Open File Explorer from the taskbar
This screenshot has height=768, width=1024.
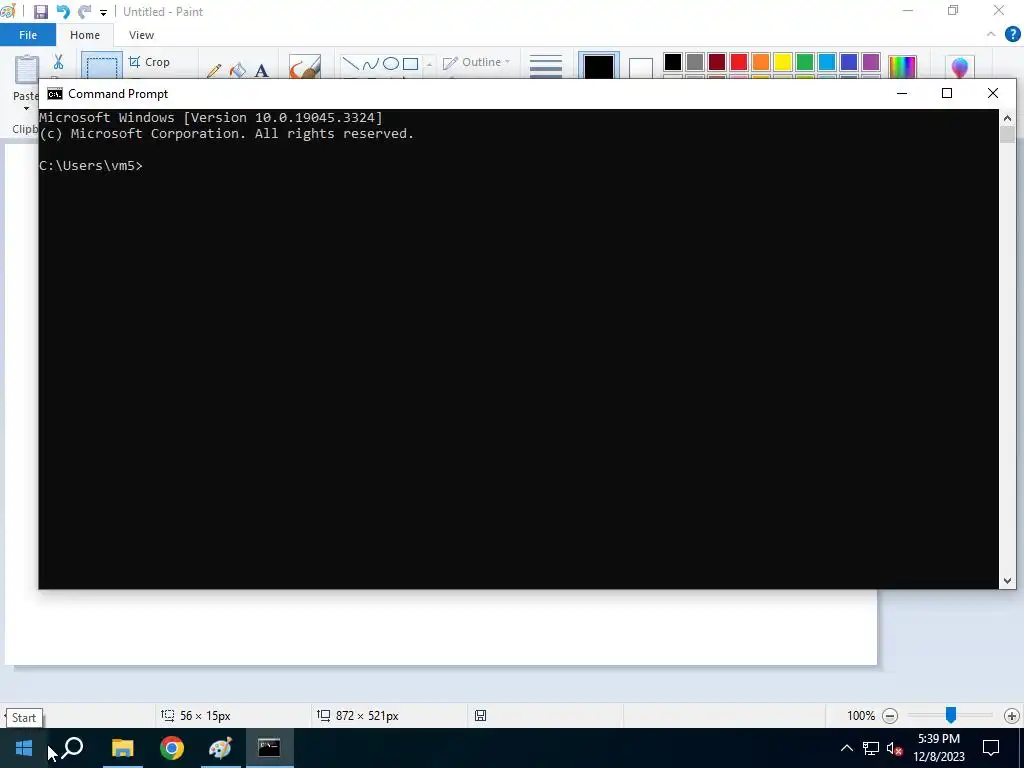[122, 748]
